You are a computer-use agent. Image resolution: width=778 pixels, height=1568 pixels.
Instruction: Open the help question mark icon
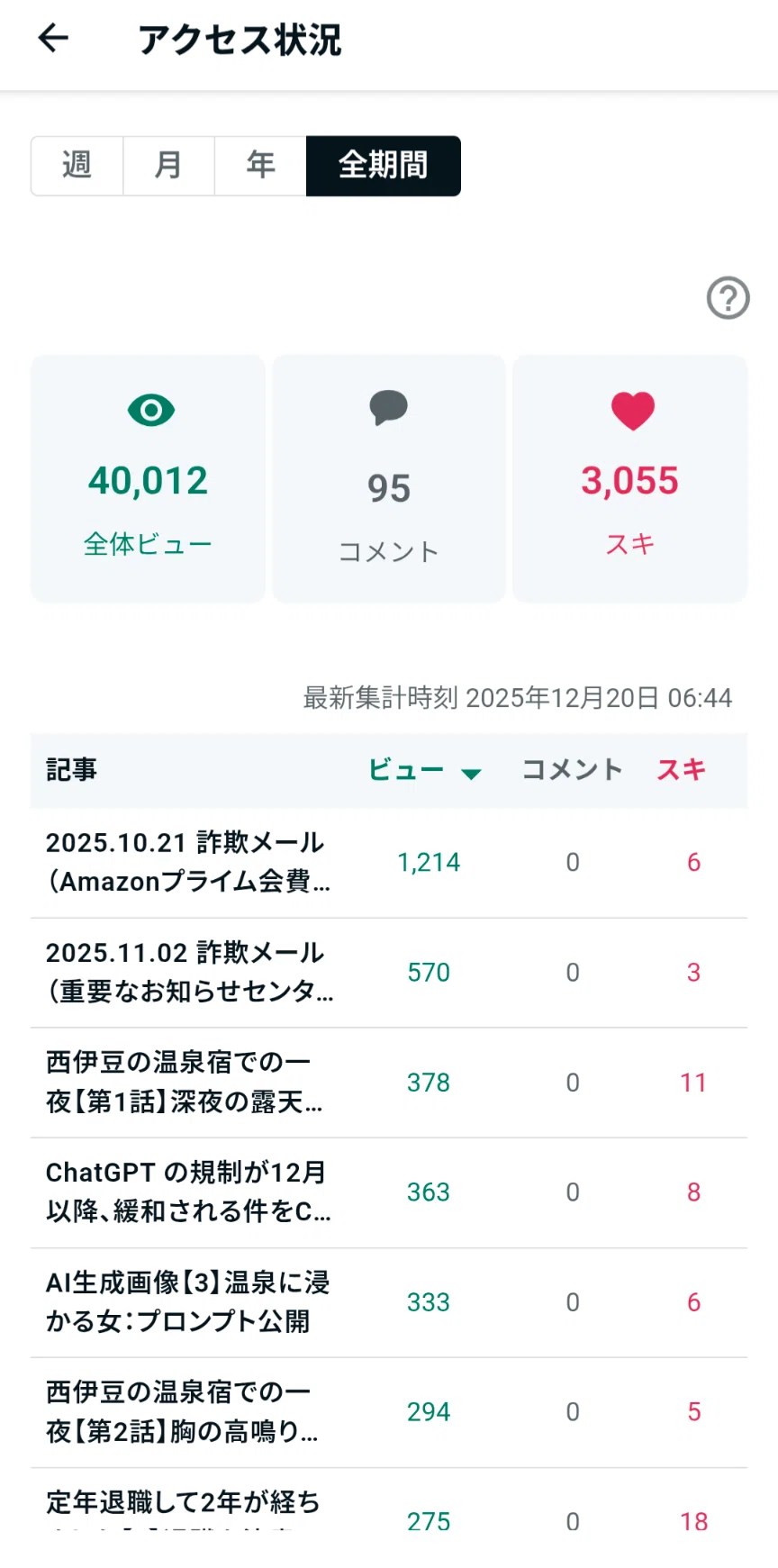(x=728, y=297)
